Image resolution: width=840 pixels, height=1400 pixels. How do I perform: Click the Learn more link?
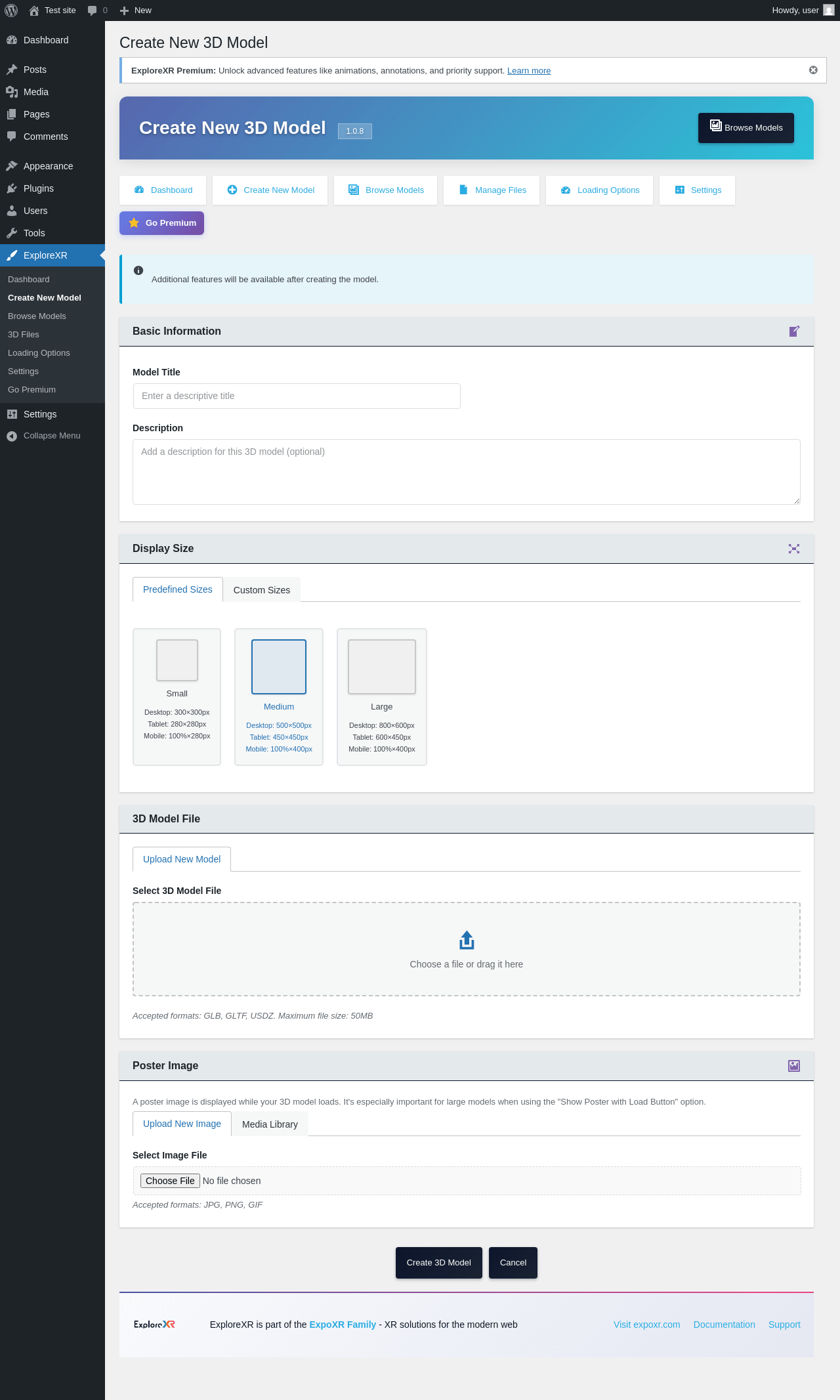pos(528,71)
